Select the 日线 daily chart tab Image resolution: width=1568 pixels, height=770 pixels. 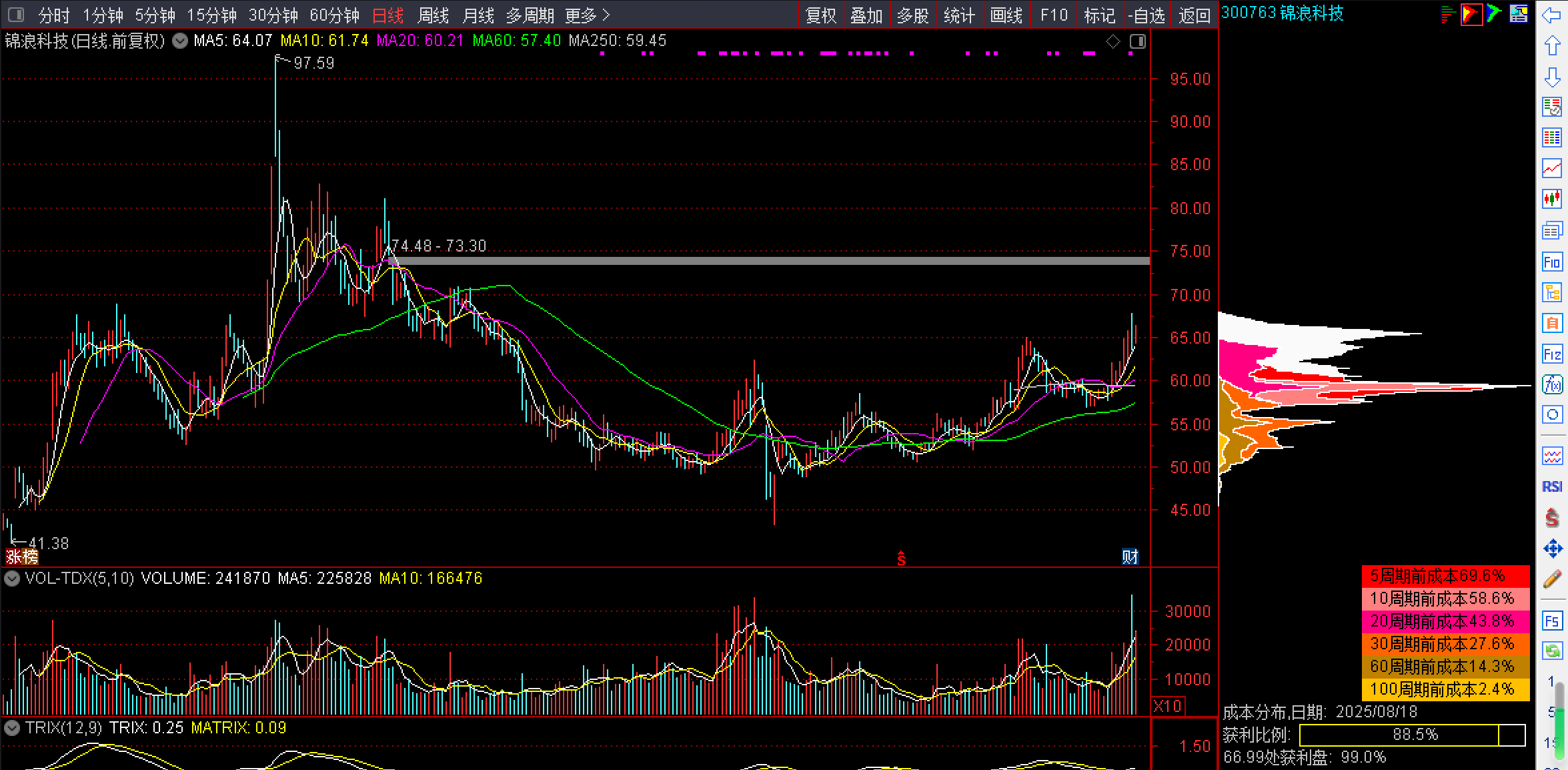pyautogui.click(x=388, y=15)
